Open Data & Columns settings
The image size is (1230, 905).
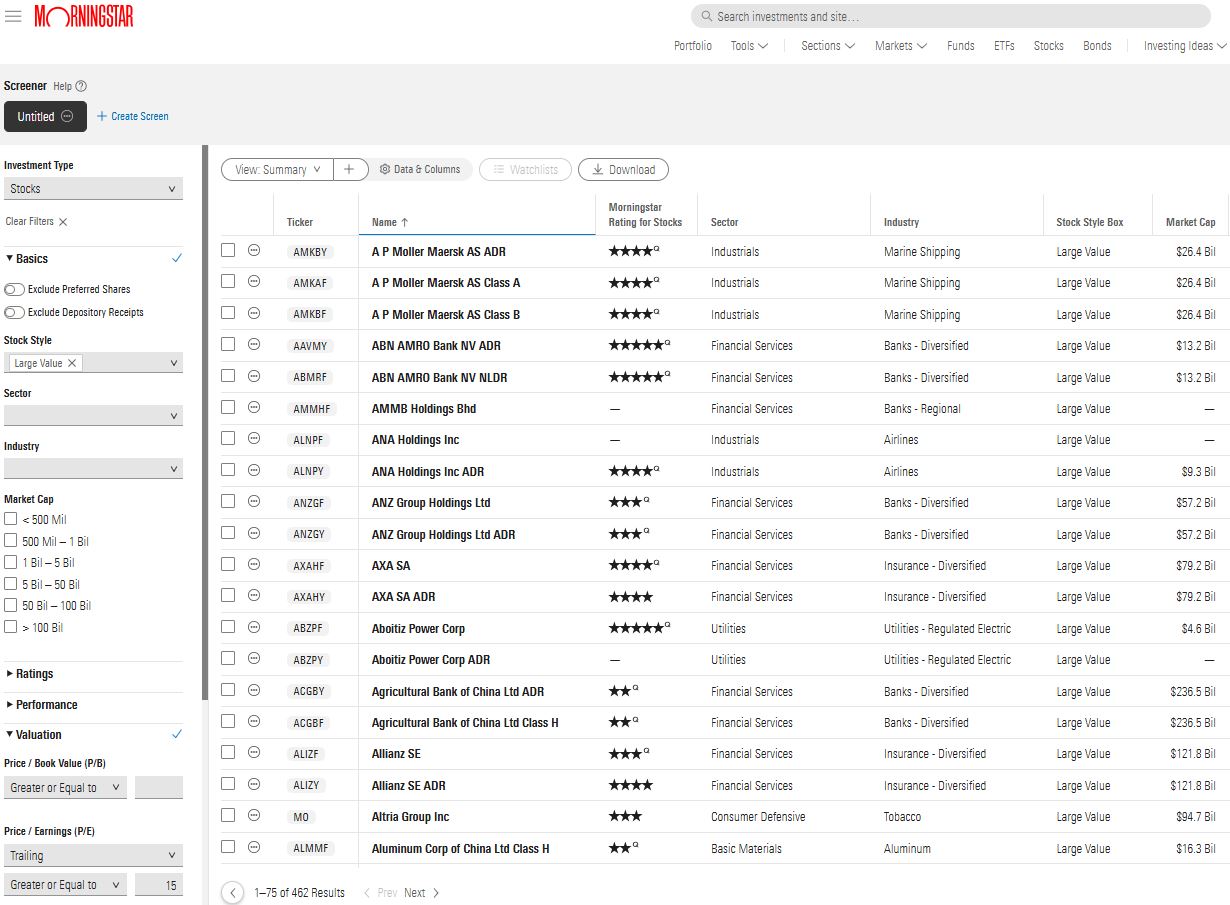coord(420,169)
